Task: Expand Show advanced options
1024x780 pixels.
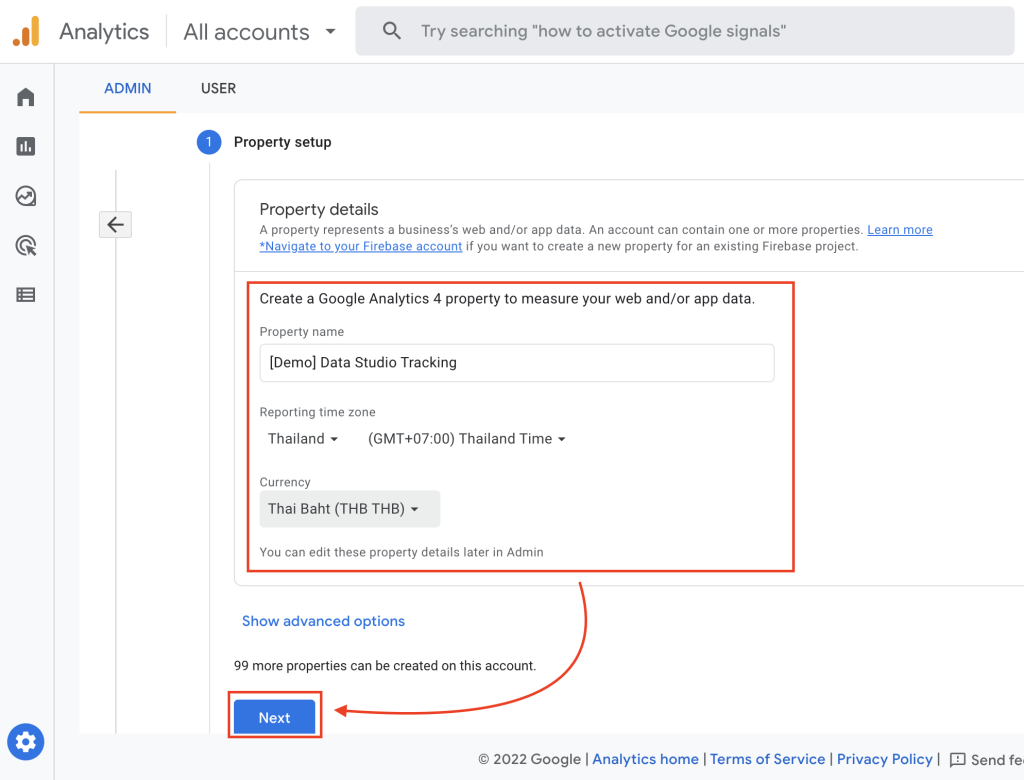Action: point(323,621)
